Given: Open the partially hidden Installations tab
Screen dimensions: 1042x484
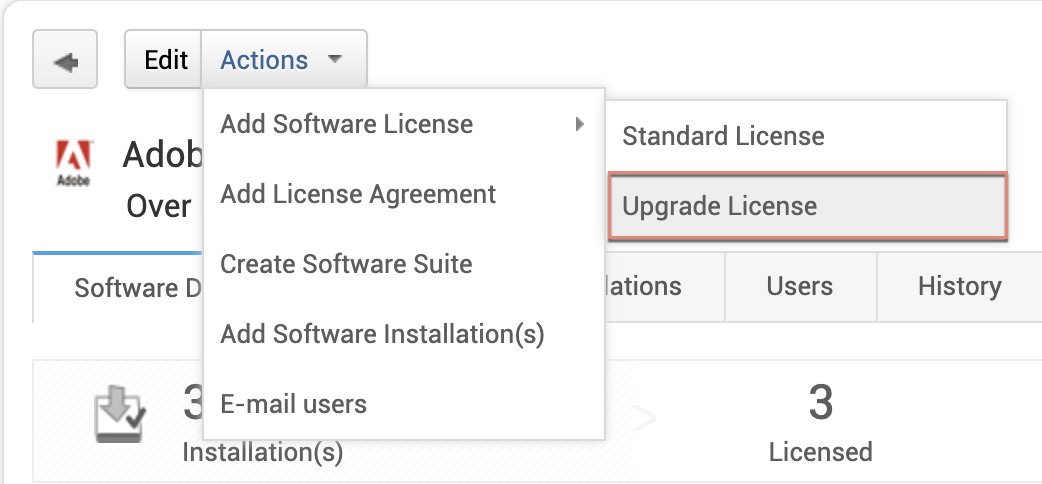Looking at the screenshot, I should [x=645, y=286].
